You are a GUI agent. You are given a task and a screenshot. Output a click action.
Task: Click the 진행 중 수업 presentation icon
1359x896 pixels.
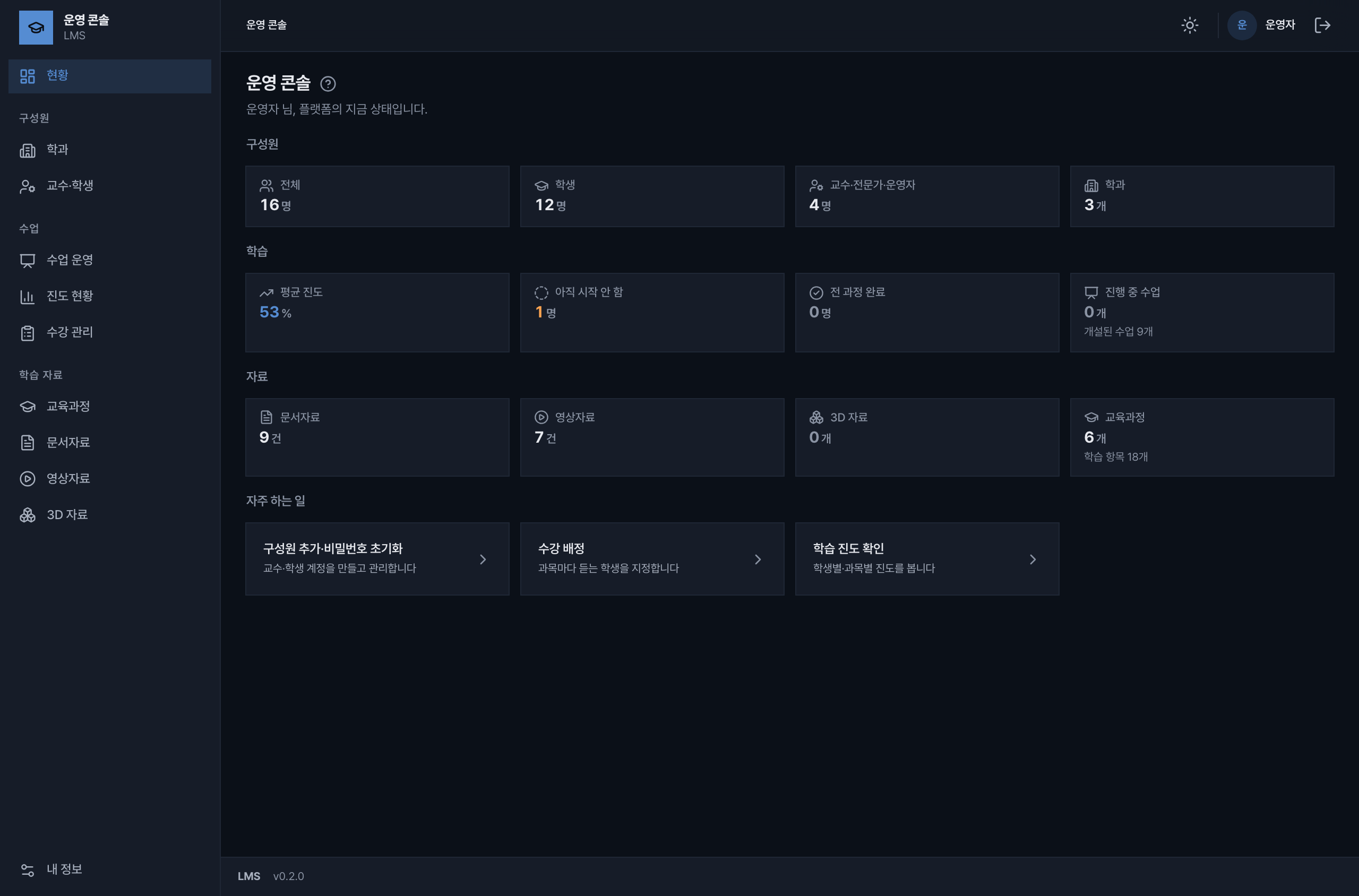click(1091, 292)
